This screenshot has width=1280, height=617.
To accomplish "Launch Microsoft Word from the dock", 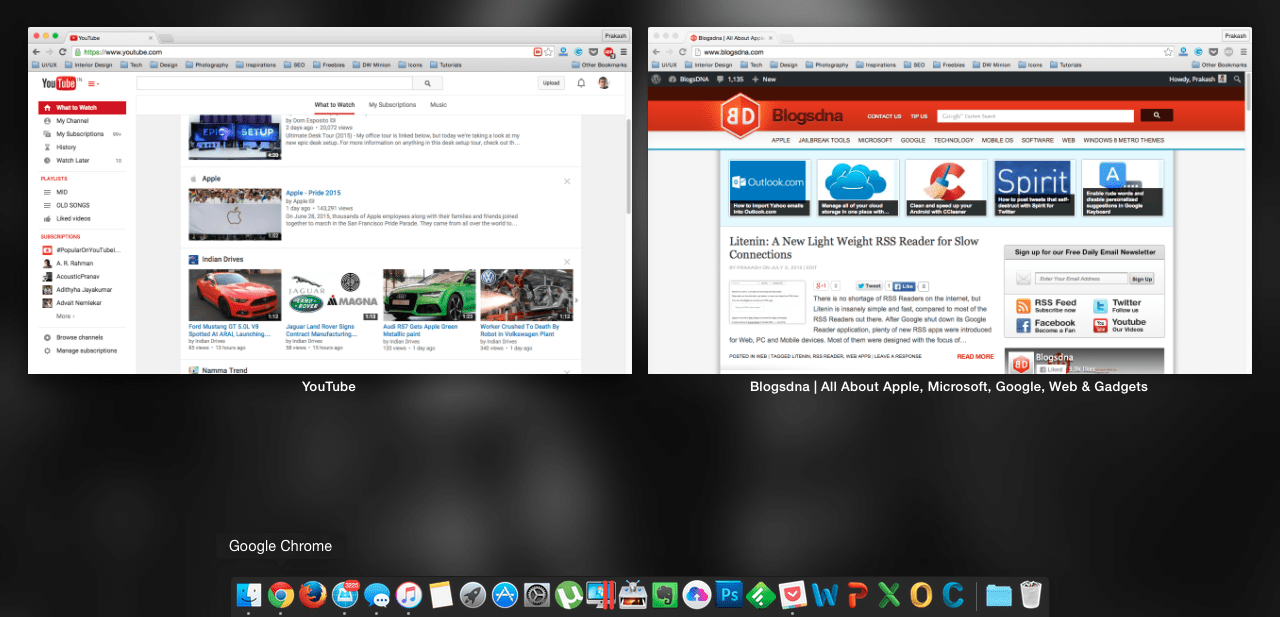I will pos(825,595).
